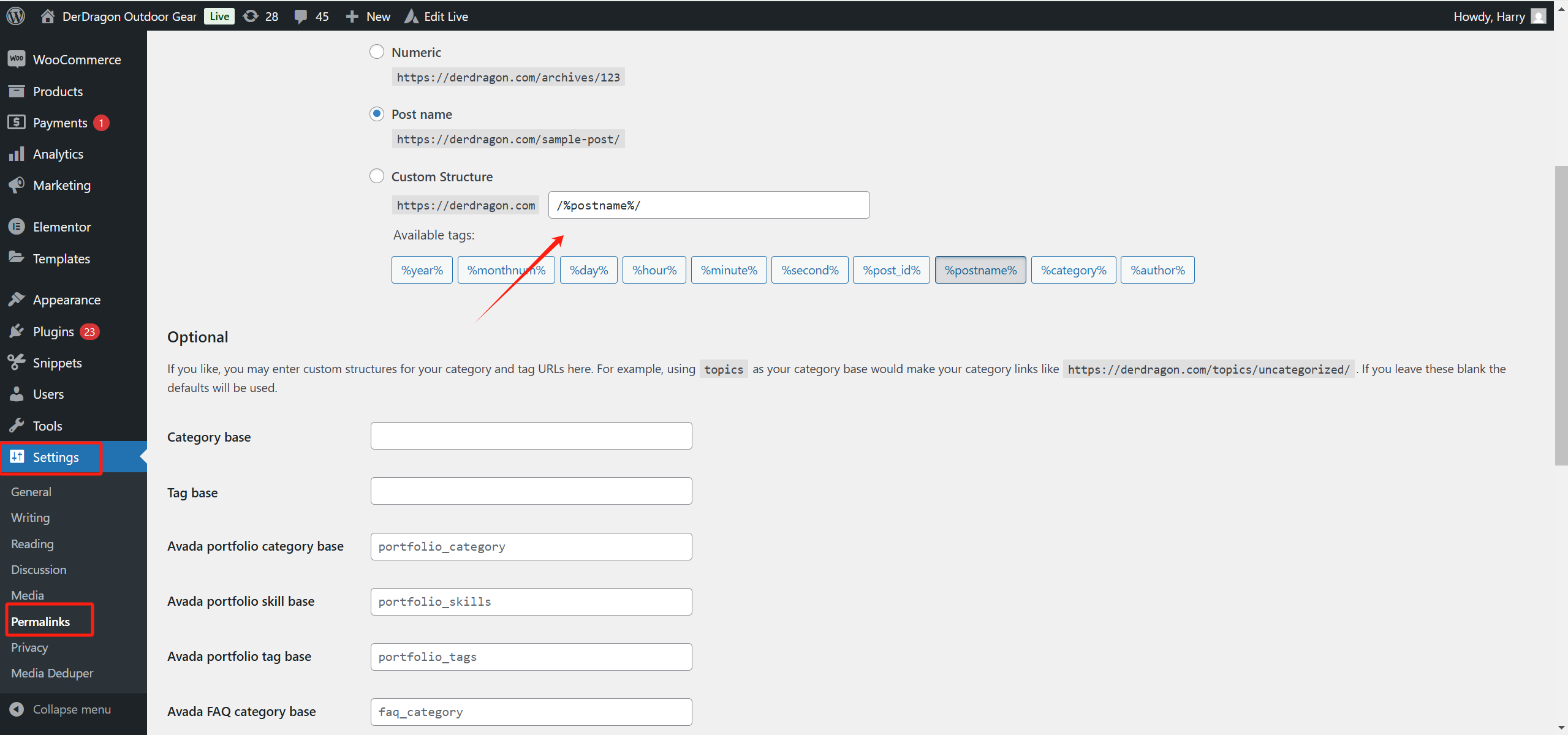
Task: Open Media Deduper submenu item
Action: [52, 673]
